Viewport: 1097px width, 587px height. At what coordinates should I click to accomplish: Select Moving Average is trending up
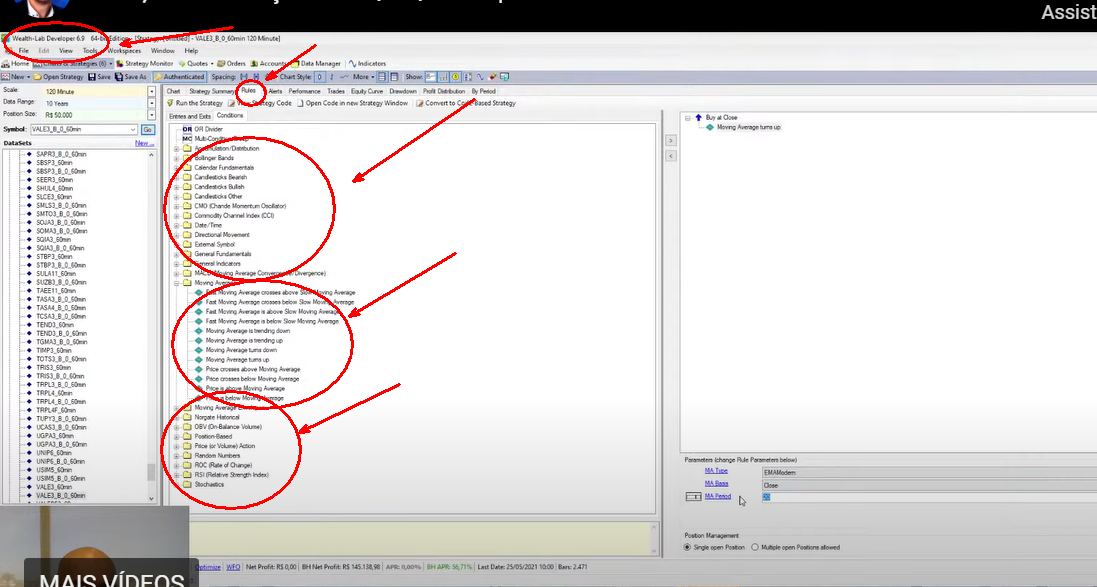[x=244, y=341]
